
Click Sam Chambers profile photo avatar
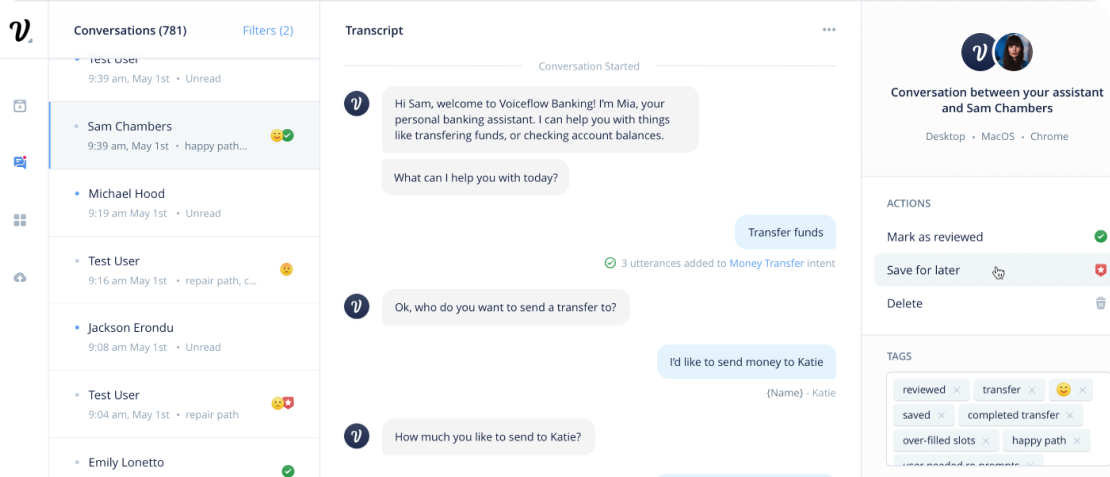click(1014, 52)
